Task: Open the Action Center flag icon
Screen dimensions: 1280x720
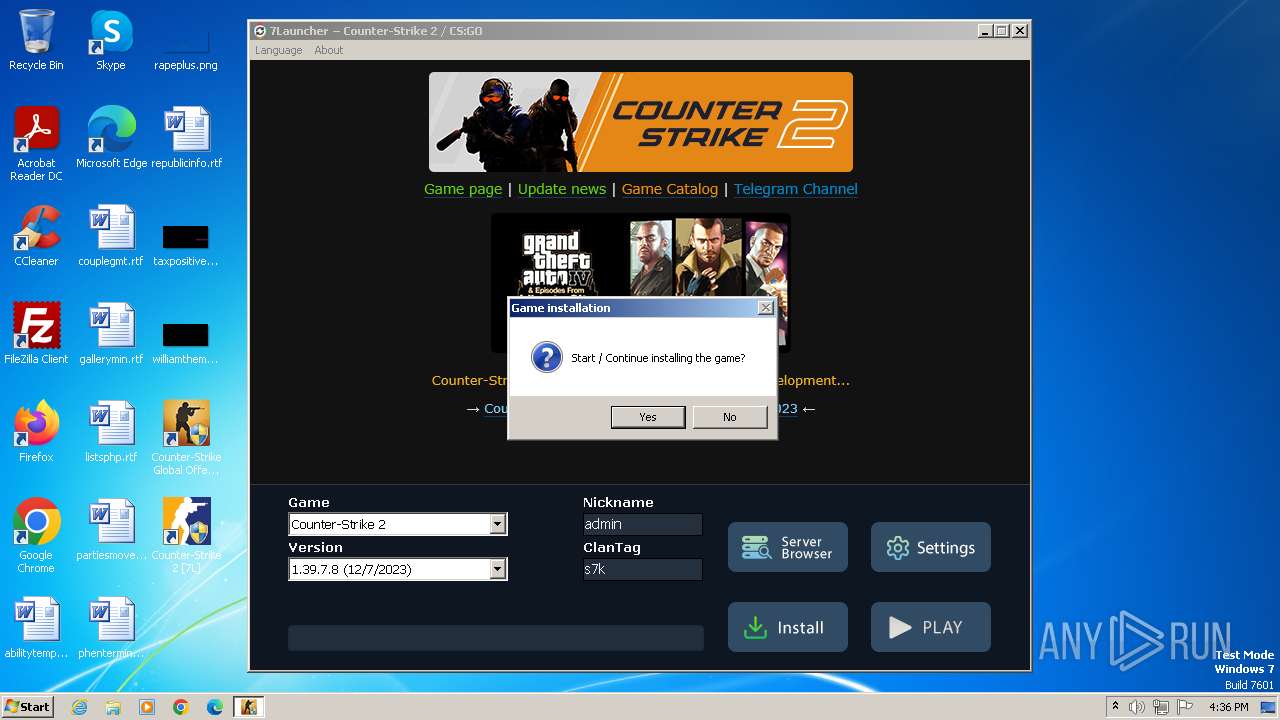Action: 1184,707
